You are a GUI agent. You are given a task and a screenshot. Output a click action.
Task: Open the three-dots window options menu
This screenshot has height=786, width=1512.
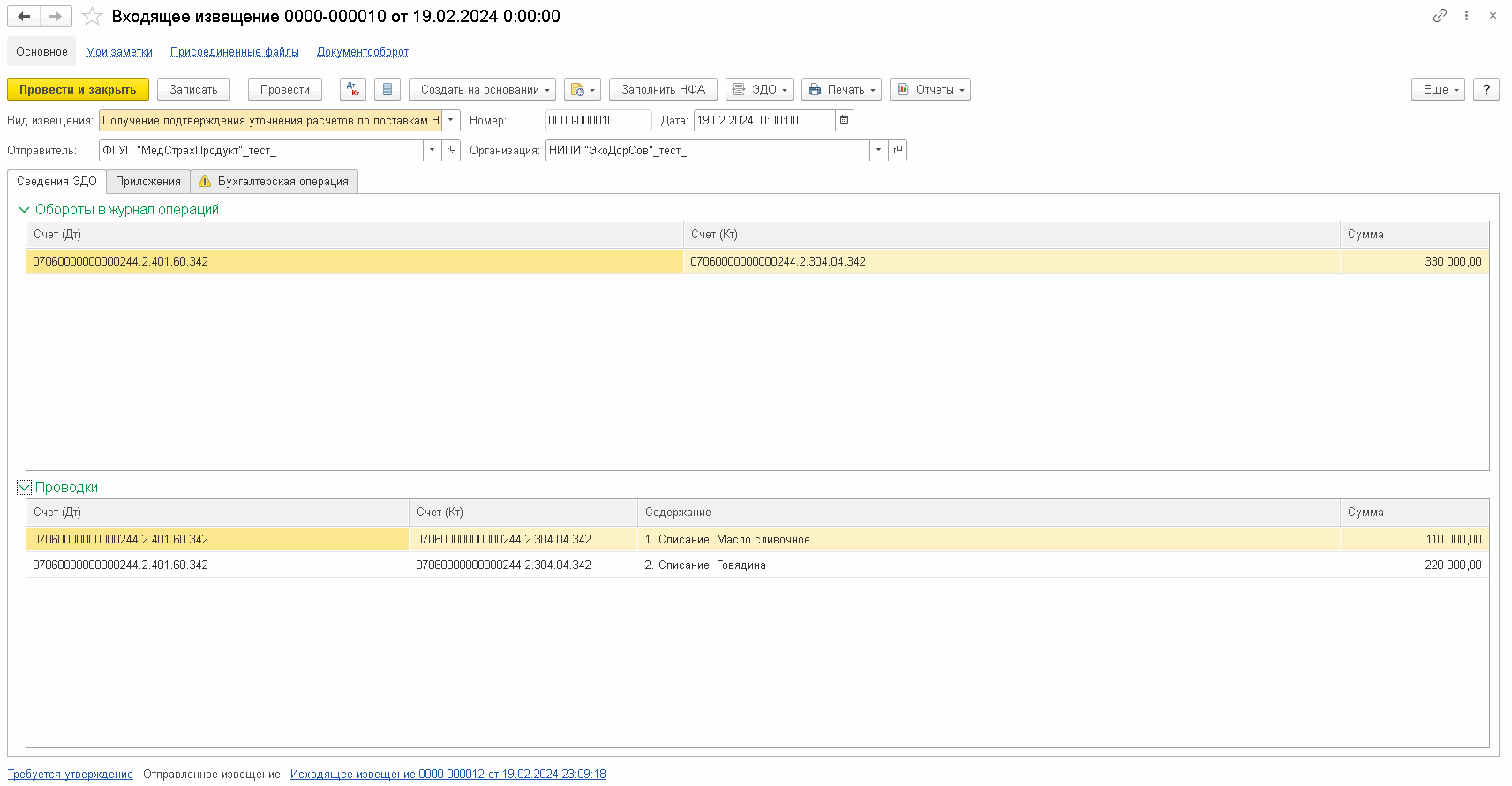1466,15
